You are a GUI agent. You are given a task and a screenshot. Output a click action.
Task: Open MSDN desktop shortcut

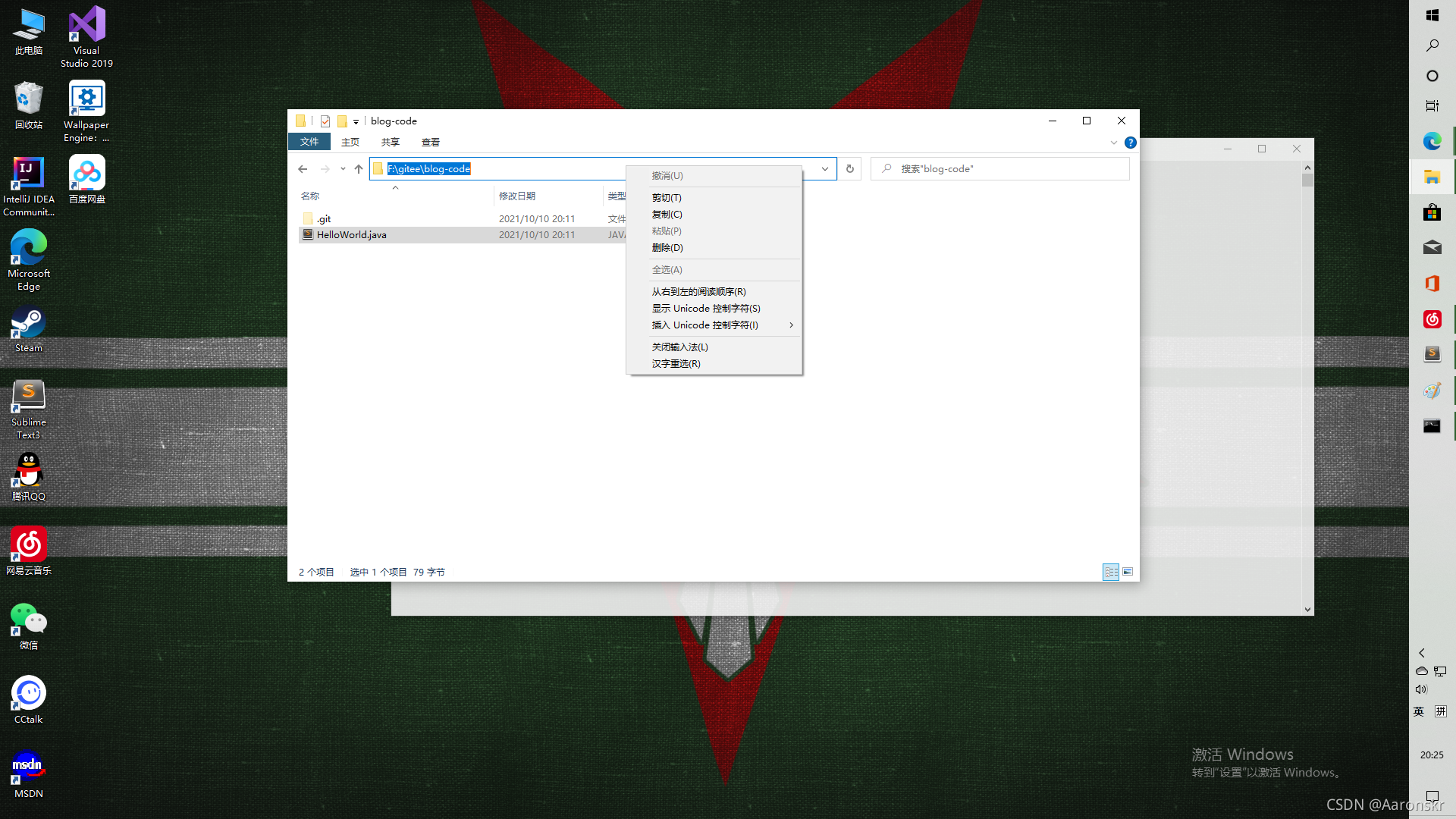pyautogui.click(x=29, y=774)
